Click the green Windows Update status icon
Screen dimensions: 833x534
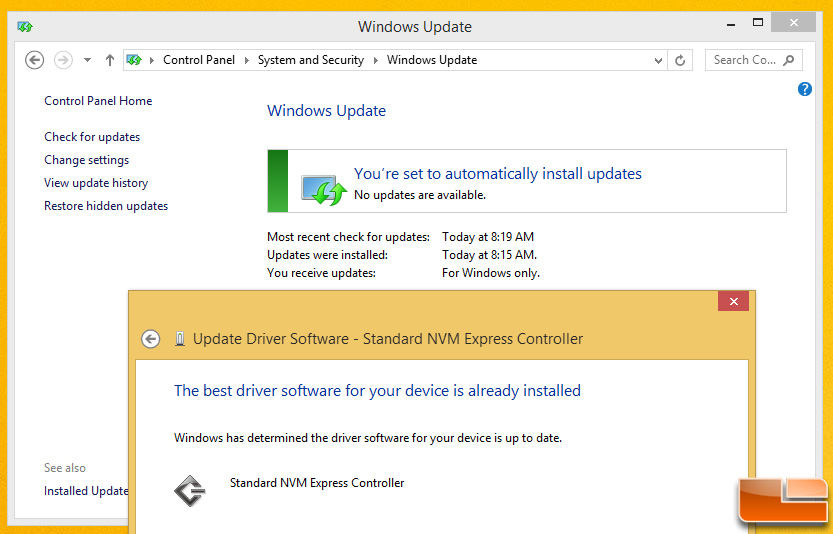pyautogui.click(x=322, y=187)
